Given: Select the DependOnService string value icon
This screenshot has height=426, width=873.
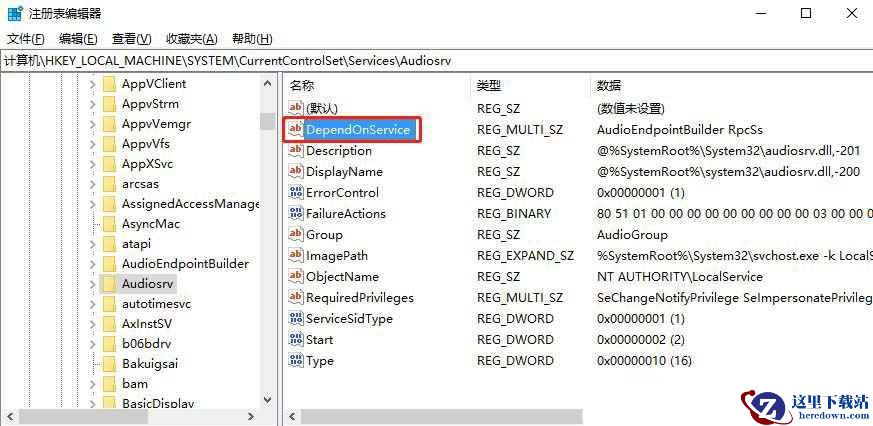Looking at the screenshot, I should click(x=295, y=130).
